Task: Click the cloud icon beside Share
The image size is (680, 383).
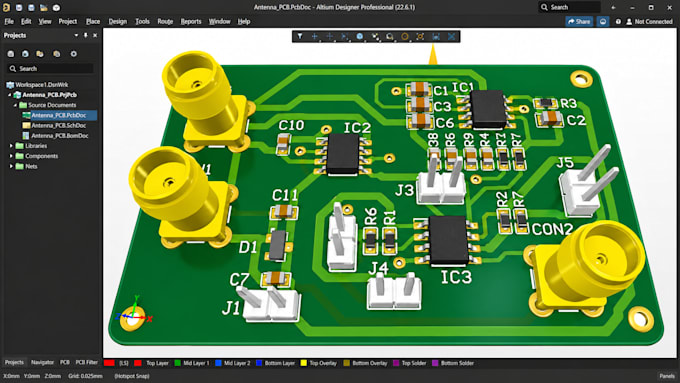Action: click(x=603, y=21)
